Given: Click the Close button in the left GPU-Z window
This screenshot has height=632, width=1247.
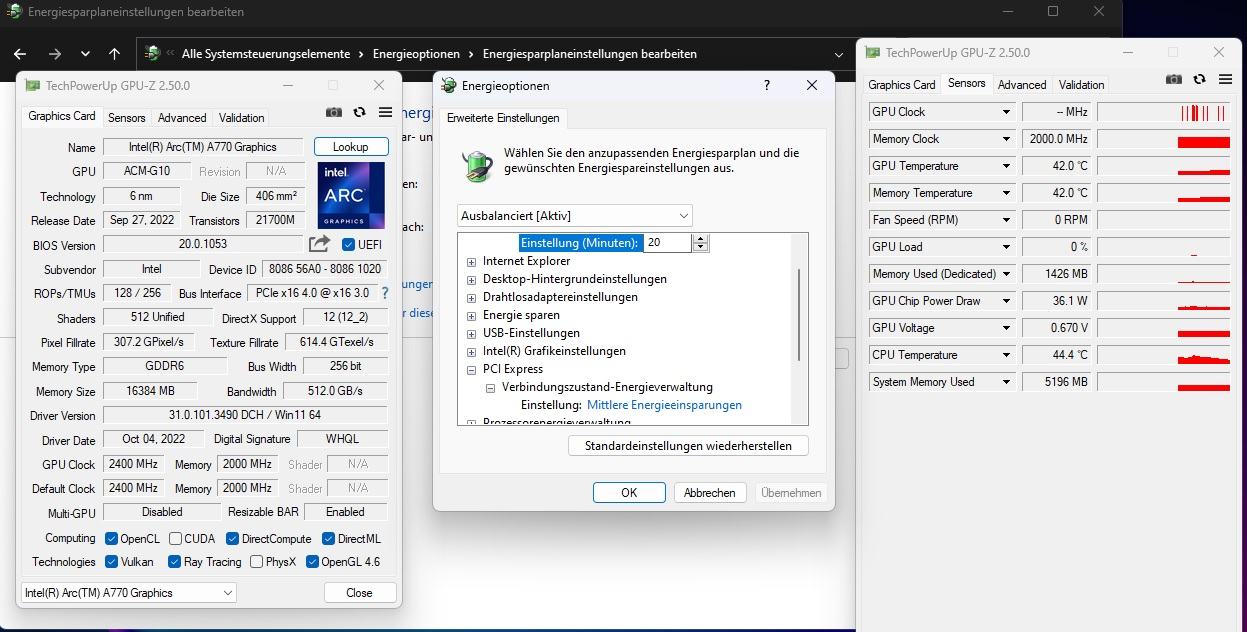Looking at the screenshot, I should point(359,593).
